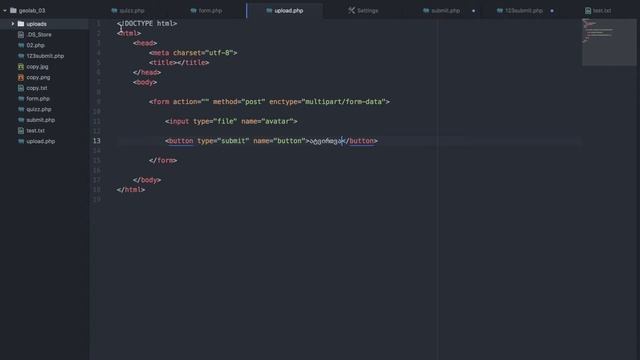Expand the uploads folder arrow
The width and height of the screenshot is (640, 360).
click(x=13, y=24)
